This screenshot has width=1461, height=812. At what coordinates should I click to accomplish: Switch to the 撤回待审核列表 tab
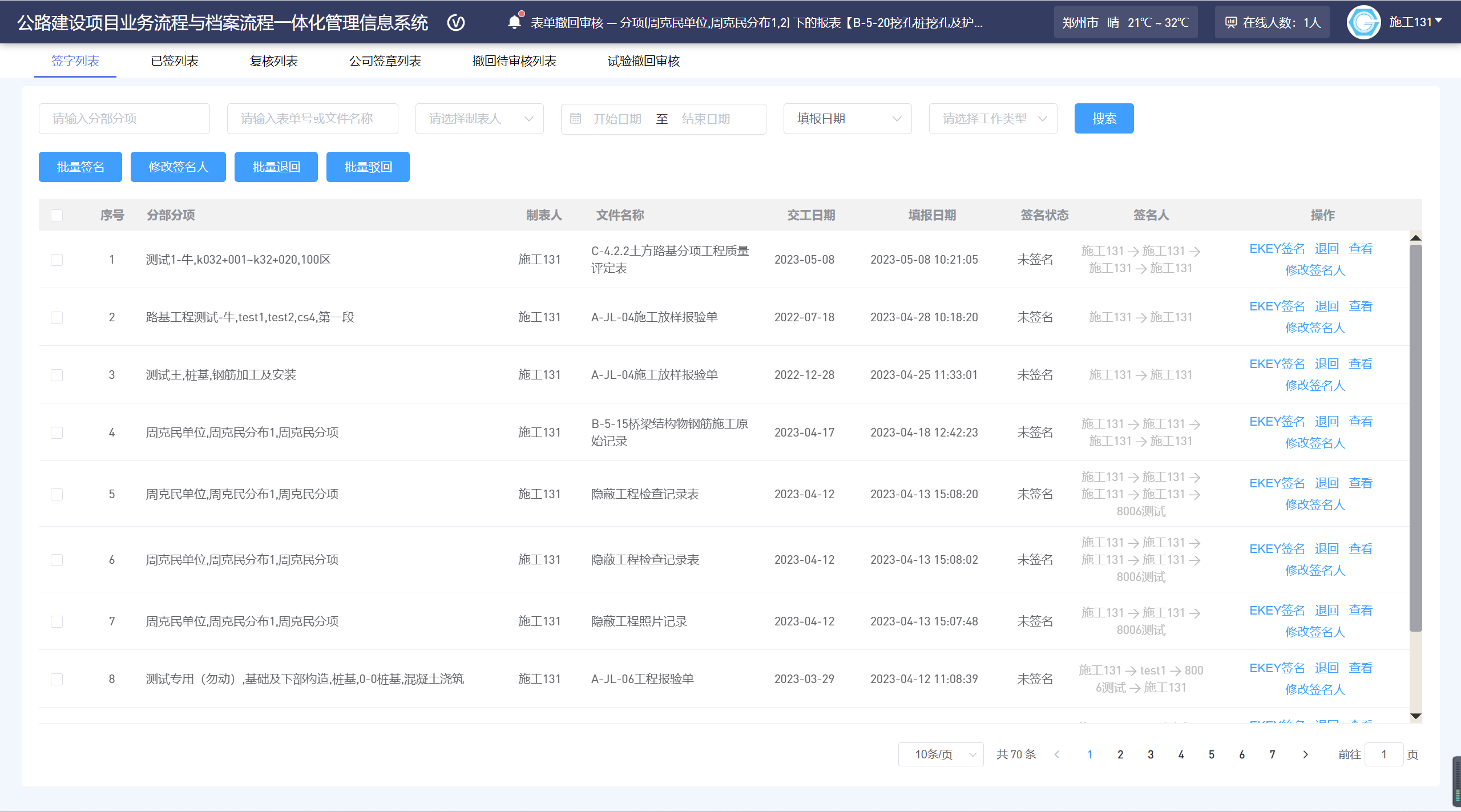point(514,61)
